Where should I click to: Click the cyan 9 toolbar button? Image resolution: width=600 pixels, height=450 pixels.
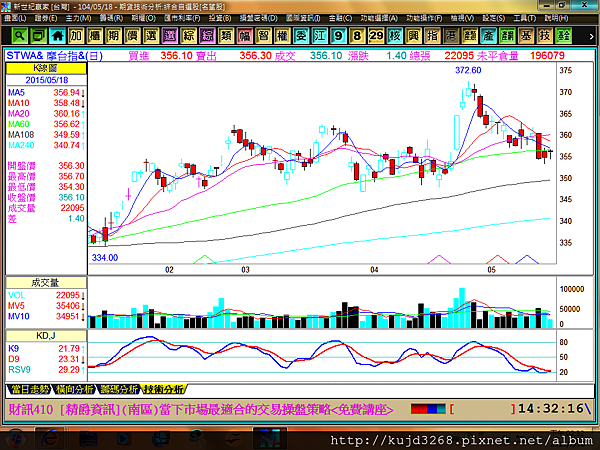point(339,36)
